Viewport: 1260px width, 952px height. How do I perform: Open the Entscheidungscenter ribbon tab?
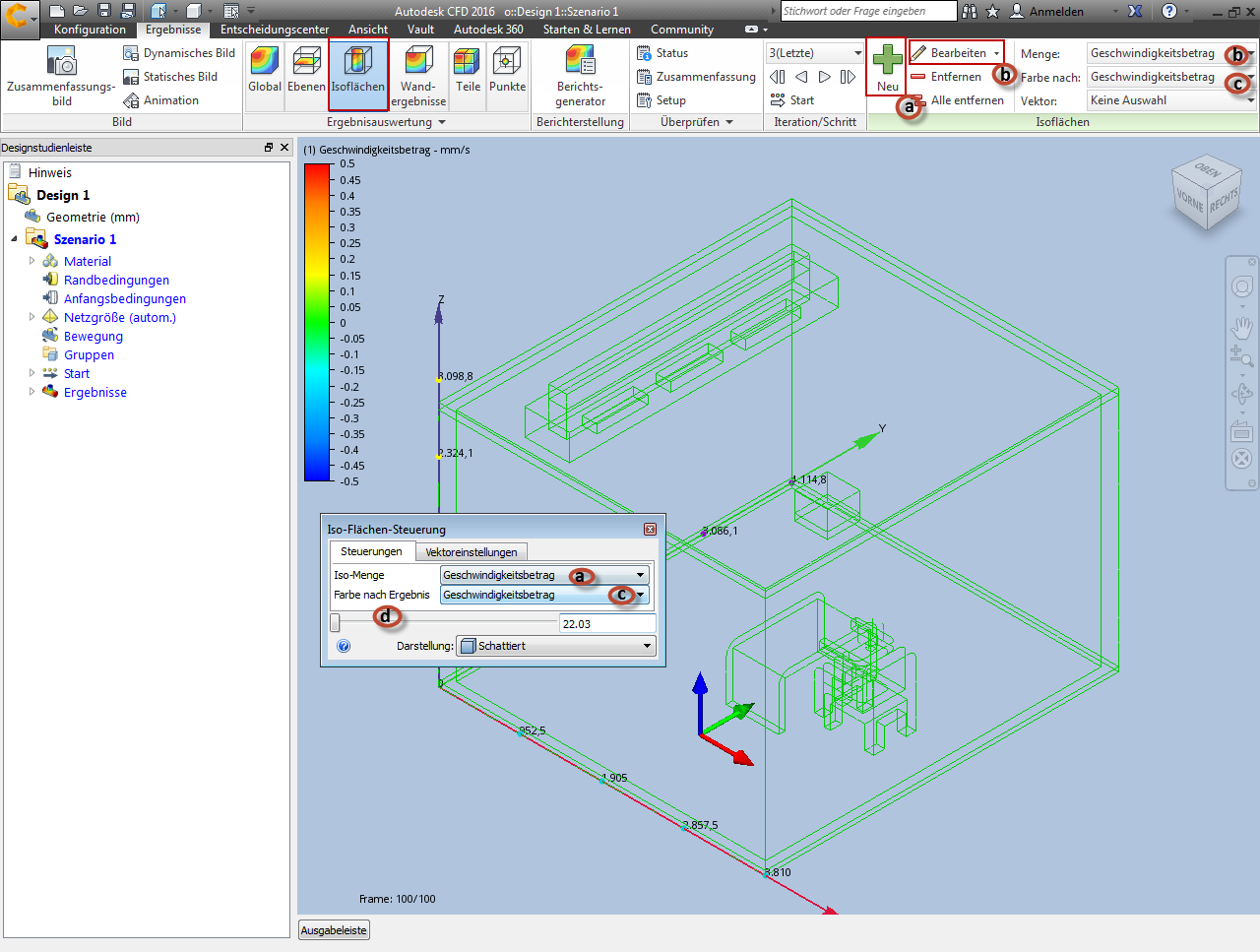pos(275,30)
